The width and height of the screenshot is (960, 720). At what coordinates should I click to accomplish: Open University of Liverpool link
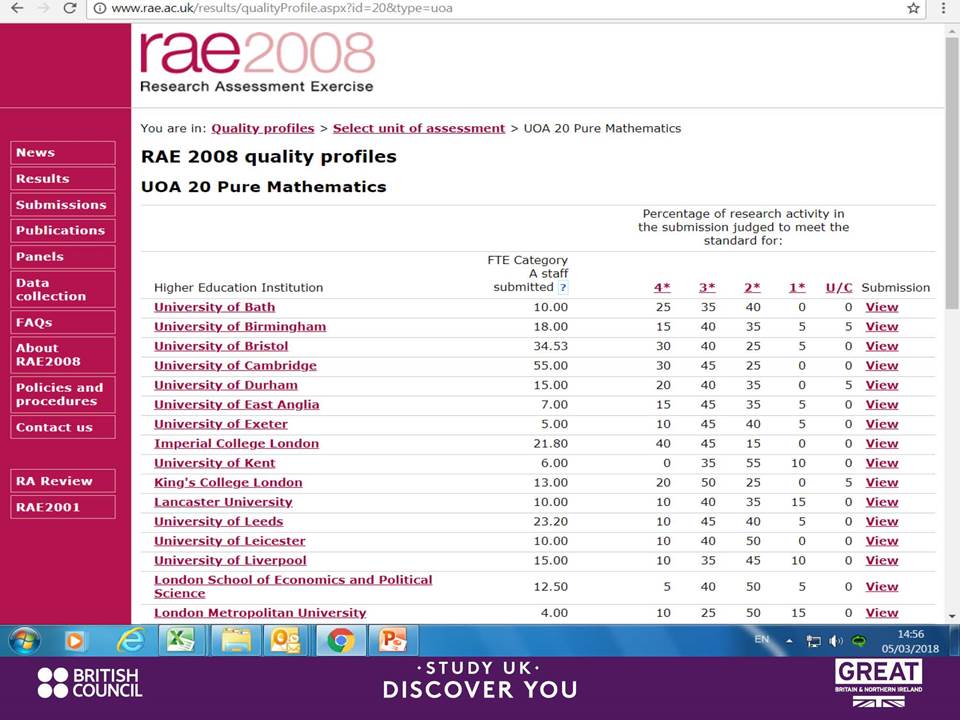pyautogui.click(x=230, y=561)
